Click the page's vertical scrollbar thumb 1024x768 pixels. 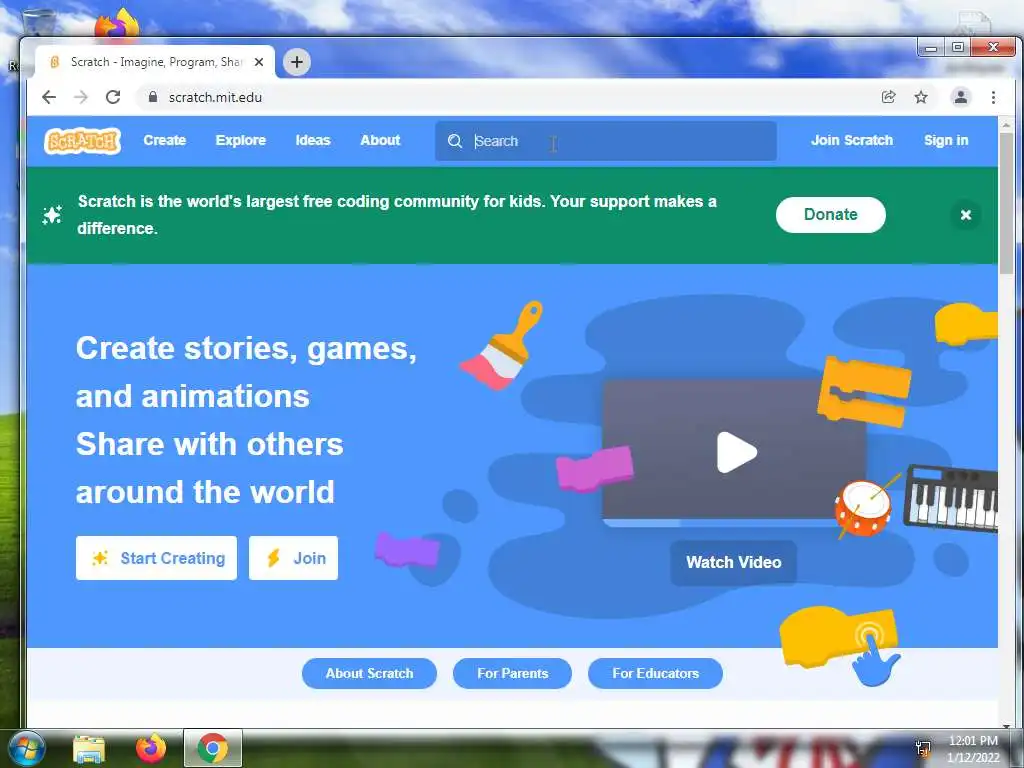(1006, 204)
